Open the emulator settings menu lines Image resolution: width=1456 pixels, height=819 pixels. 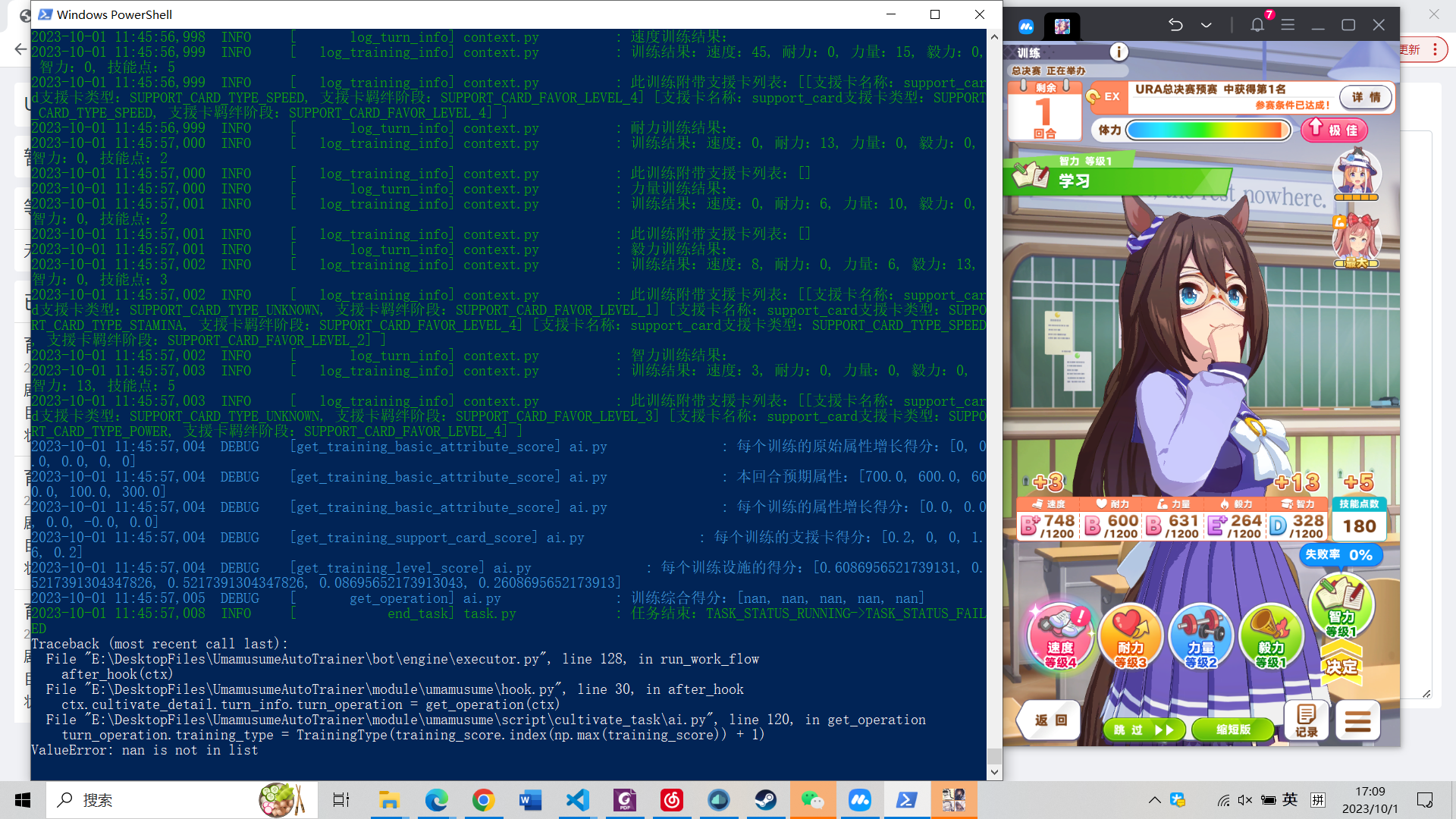1287,25
